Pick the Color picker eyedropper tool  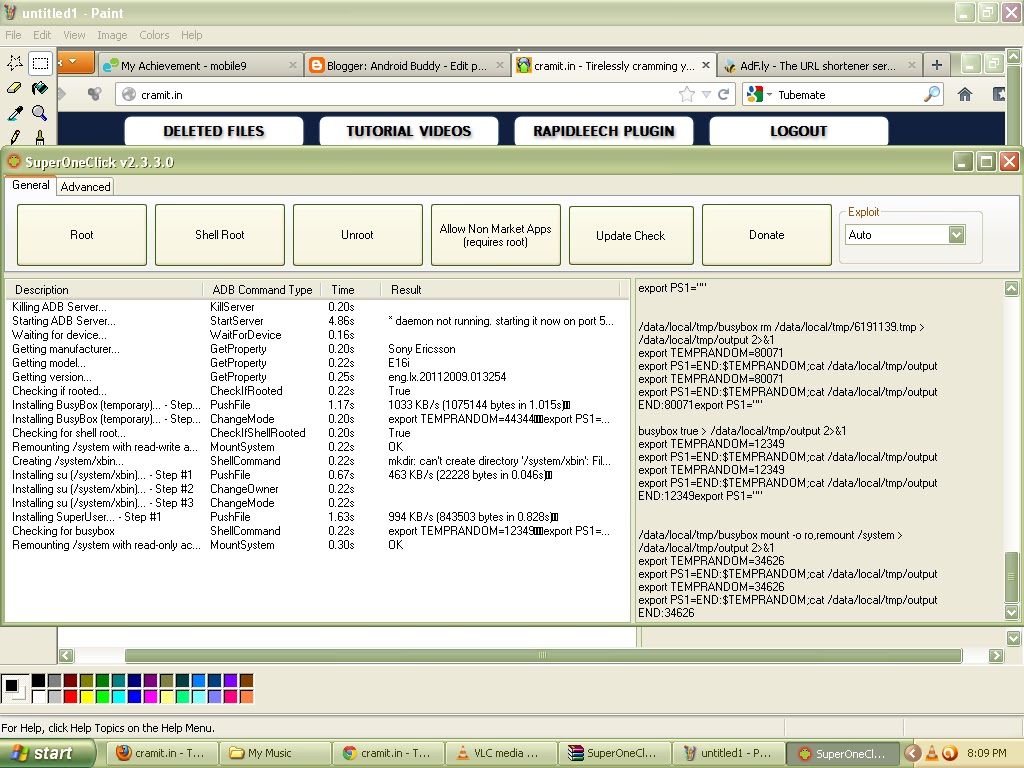click(14, 113)
